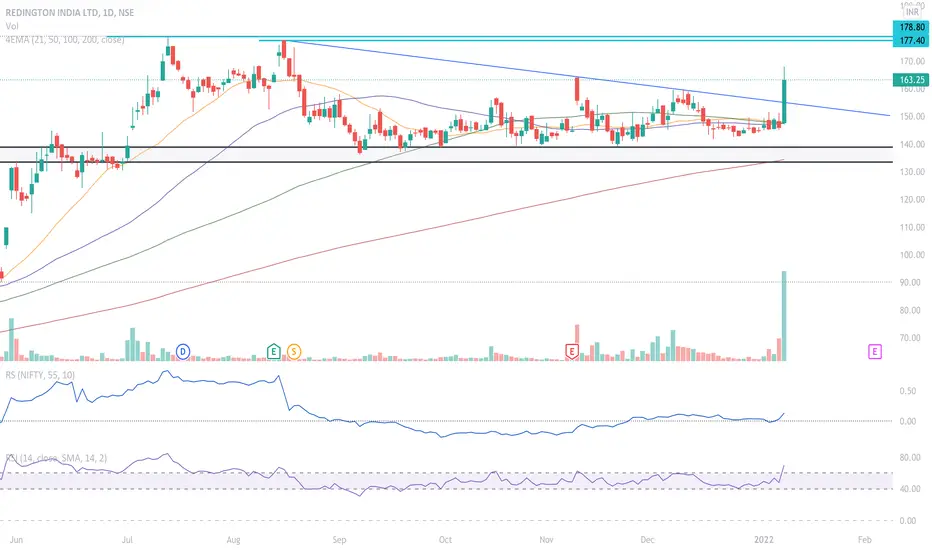Click the tall green breakout candle in January
Viewport: 932px width, 550px height.
pyautogui.click(x=784, y=101)
